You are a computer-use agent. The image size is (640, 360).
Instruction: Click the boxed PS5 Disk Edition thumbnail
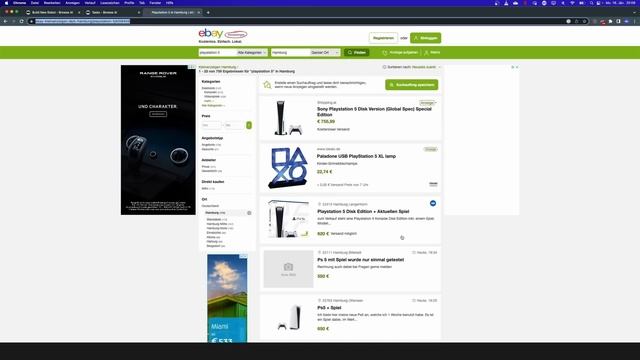coord(288,219)
